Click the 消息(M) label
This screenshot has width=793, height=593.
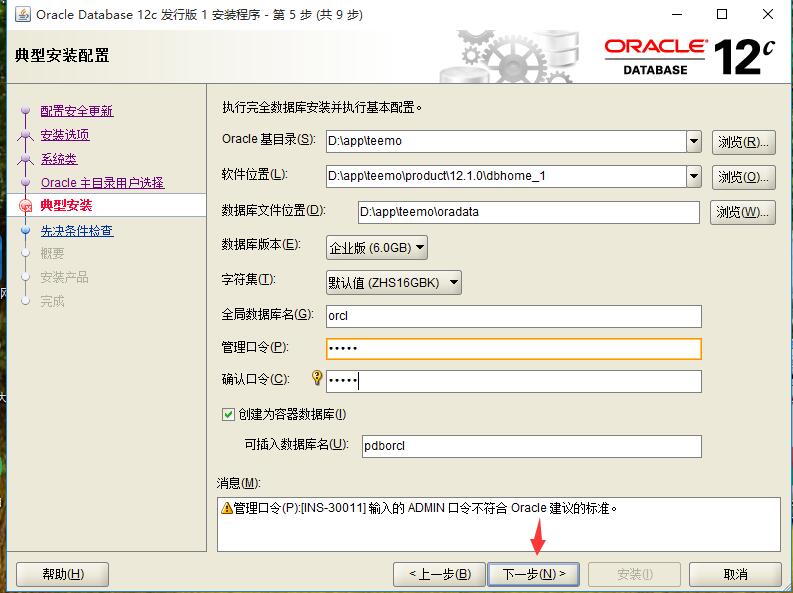[239, 483]
